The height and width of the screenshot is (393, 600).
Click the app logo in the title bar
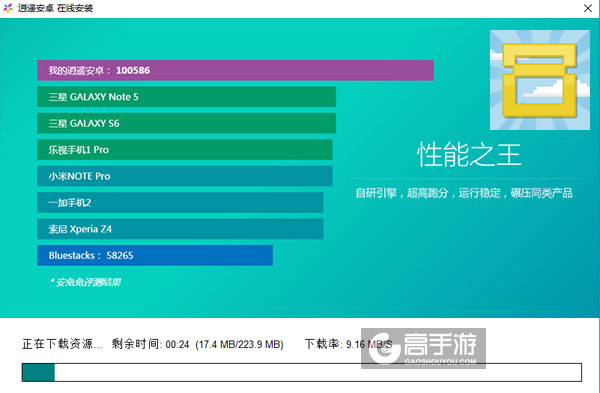8,8
